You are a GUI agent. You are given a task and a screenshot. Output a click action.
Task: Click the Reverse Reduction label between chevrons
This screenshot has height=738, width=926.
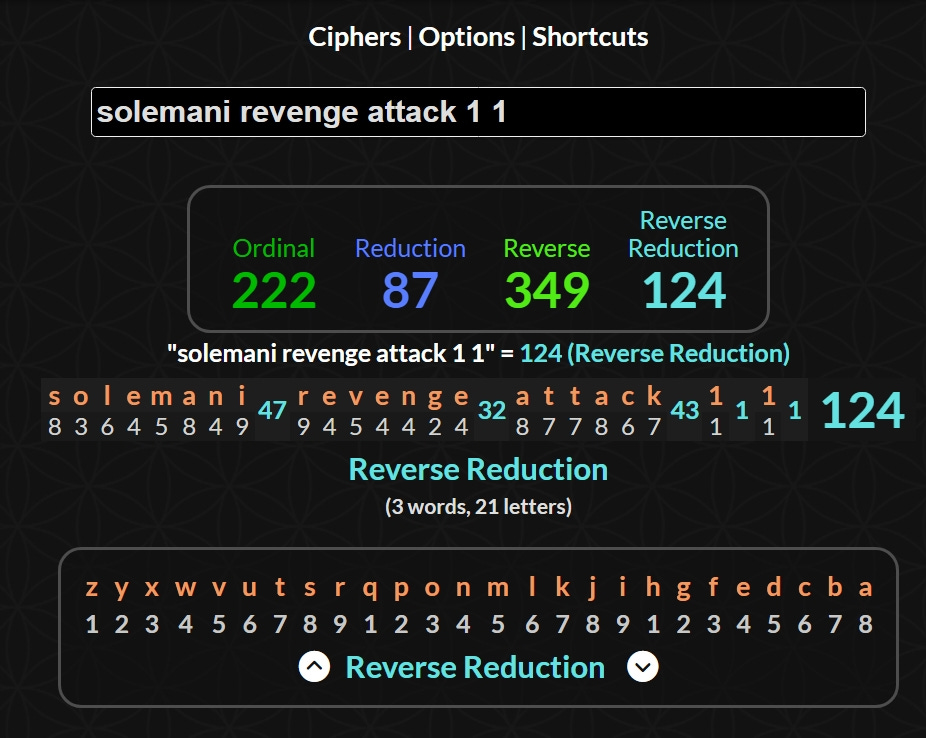[475, 668]
